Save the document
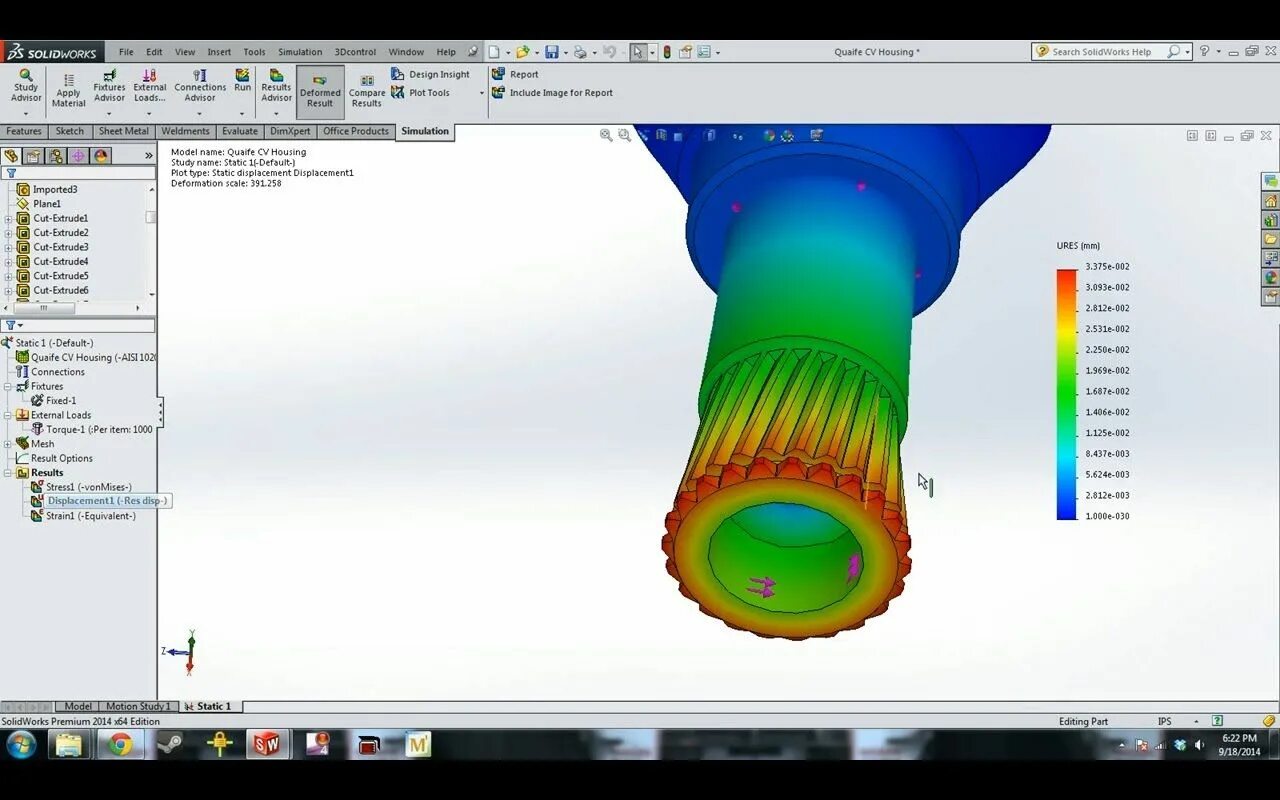Image resolution: width=1280 pixels, height=800 pixels. pos(551,52)
